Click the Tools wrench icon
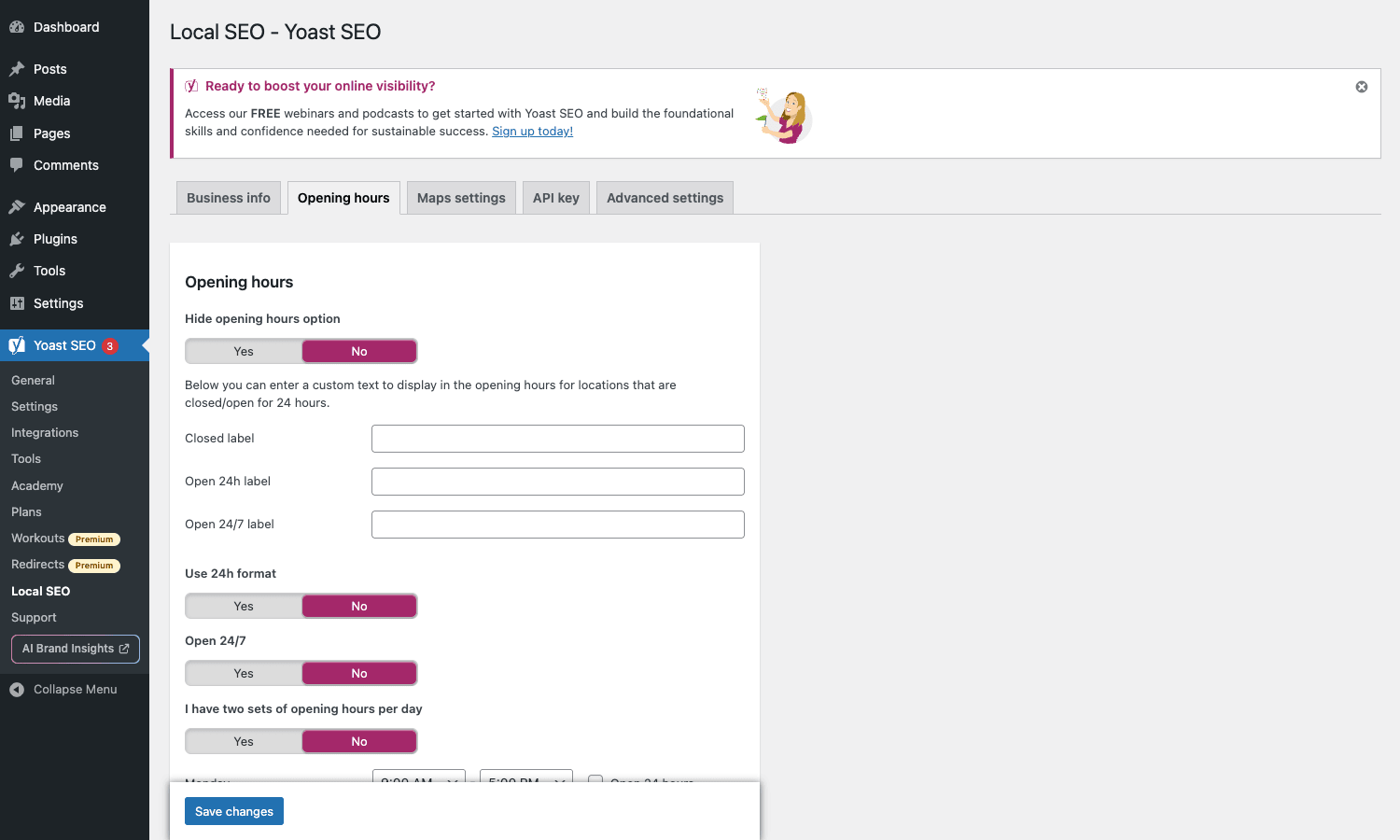Viewport: 1400px width, 840px height. (17, 271)
